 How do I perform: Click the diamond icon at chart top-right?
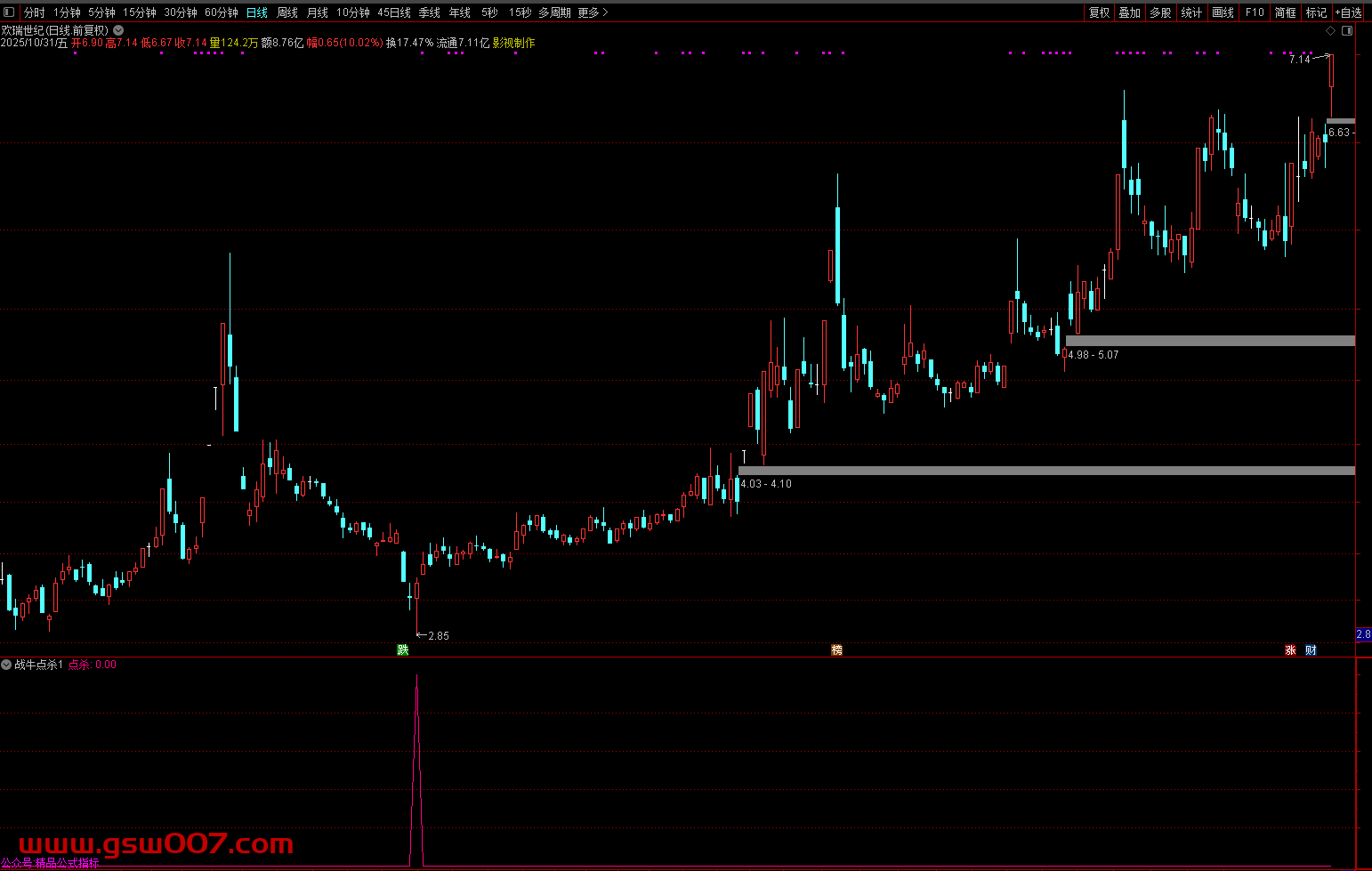[1331, 30]
